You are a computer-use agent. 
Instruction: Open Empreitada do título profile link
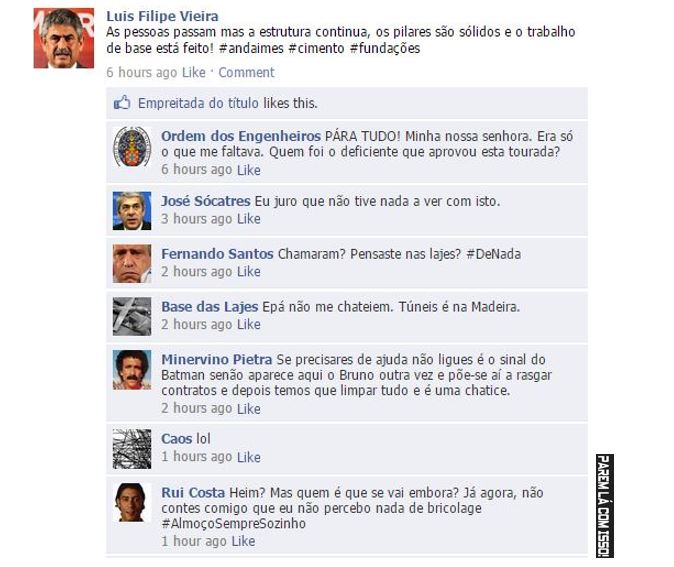(x=198, y=103)
